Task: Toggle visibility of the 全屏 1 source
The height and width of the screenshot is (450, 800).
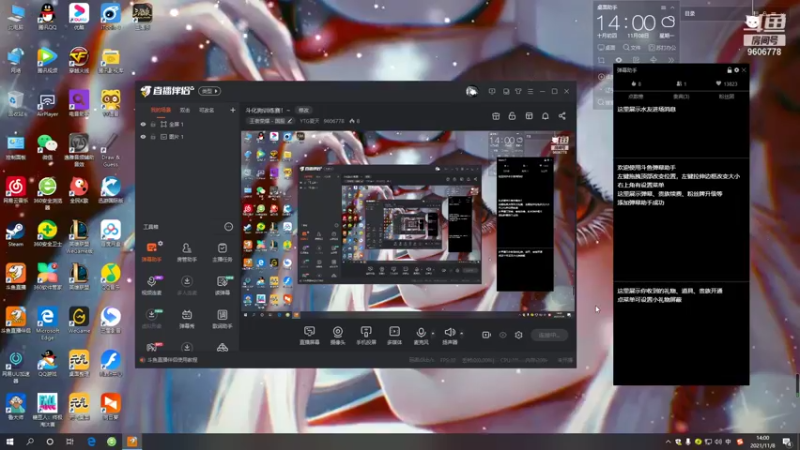Action: click(x=143, y=124)
